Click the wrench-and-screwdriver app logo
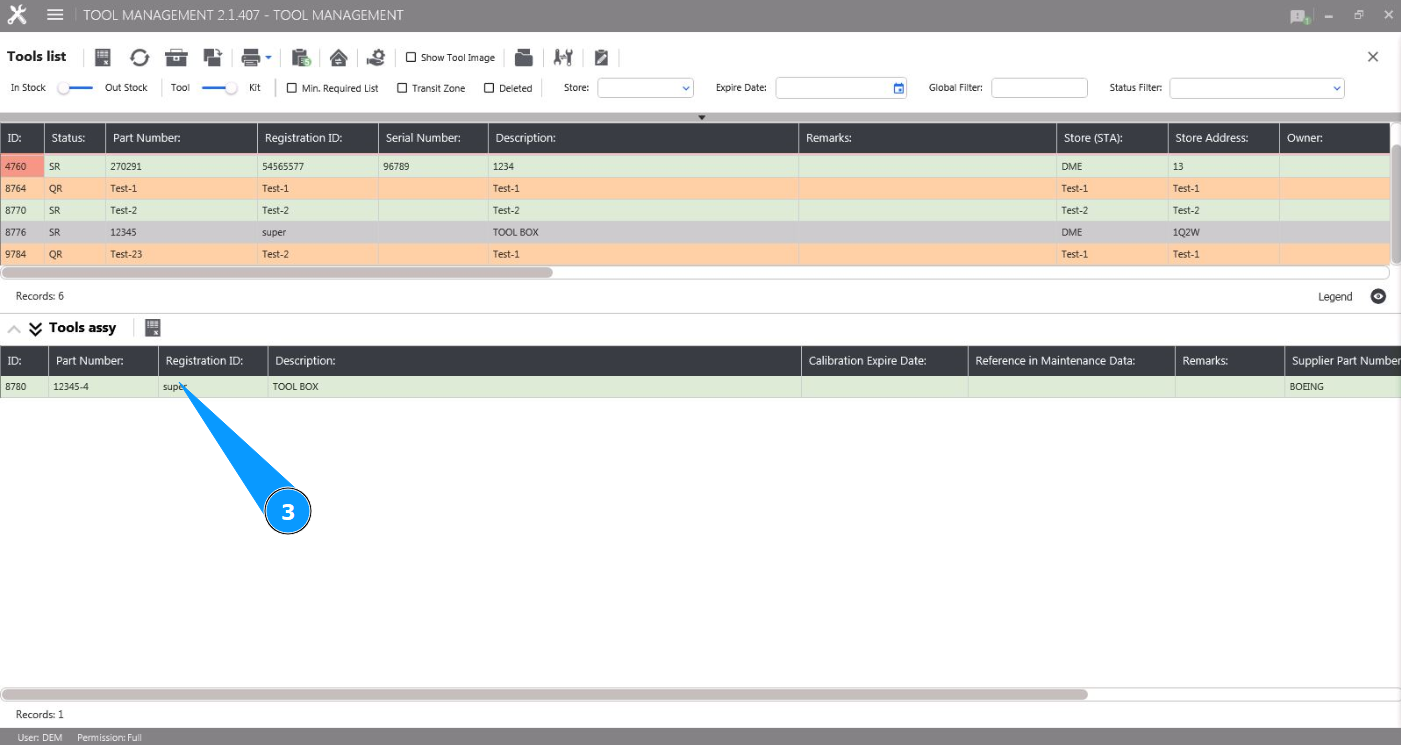 (x=17, y=15)
